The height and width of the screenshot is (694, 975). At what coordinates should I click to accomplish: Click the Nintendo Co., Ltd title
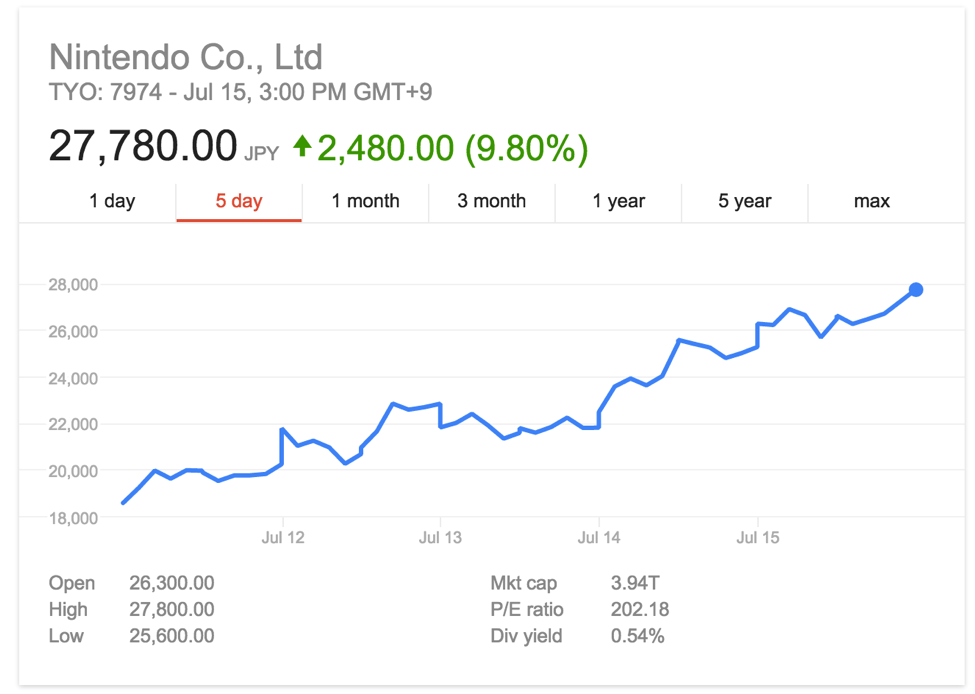(x=186, y=56)
